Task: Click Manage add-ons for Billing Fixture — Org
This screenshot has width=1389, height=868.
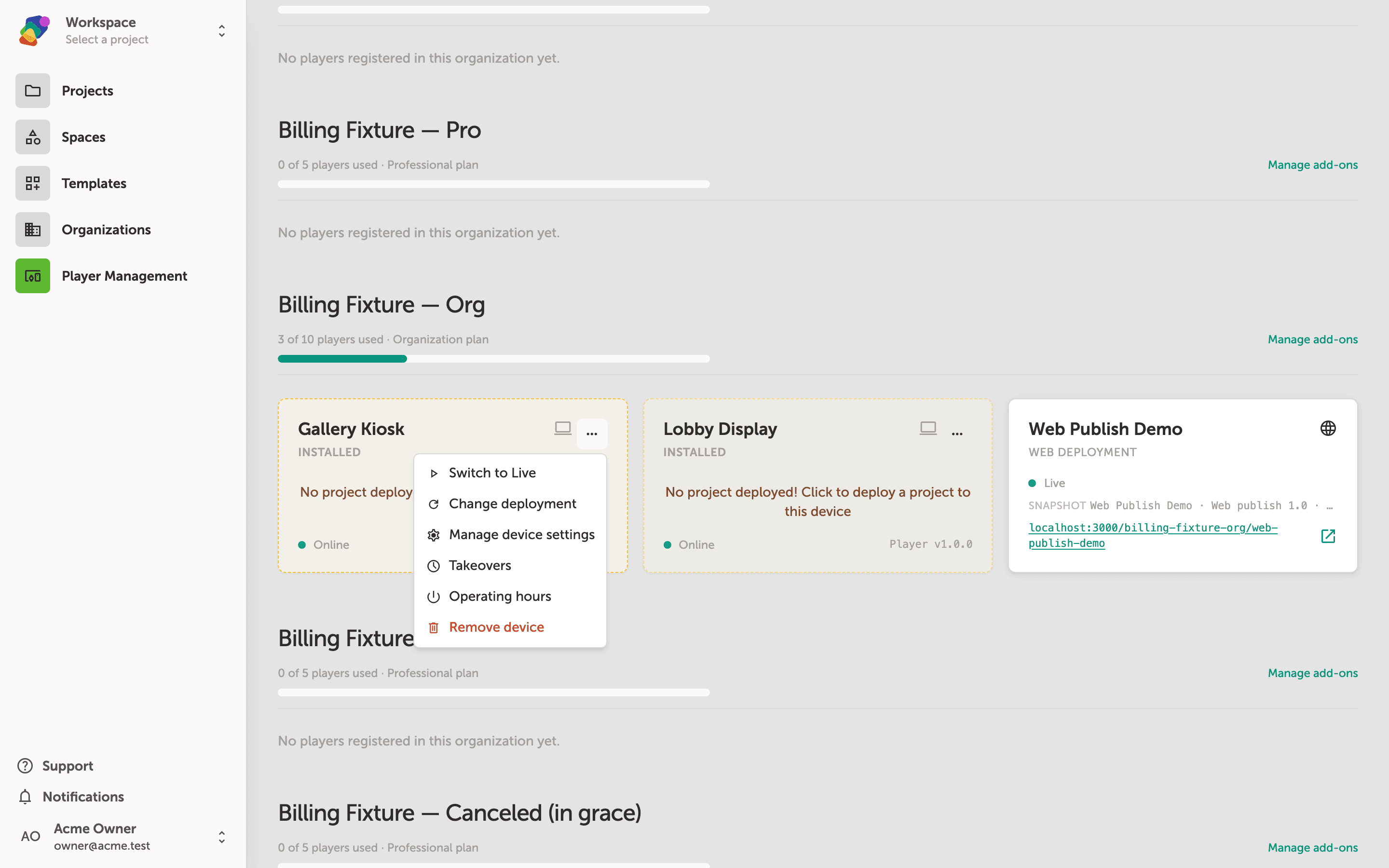Action: pos(1313,339)
